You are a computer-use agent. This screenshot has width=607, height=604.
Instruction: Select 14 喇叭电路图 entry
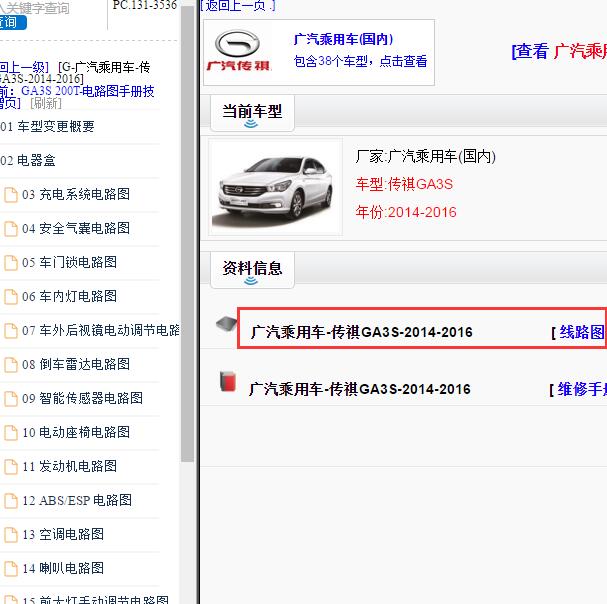[63, 569]
